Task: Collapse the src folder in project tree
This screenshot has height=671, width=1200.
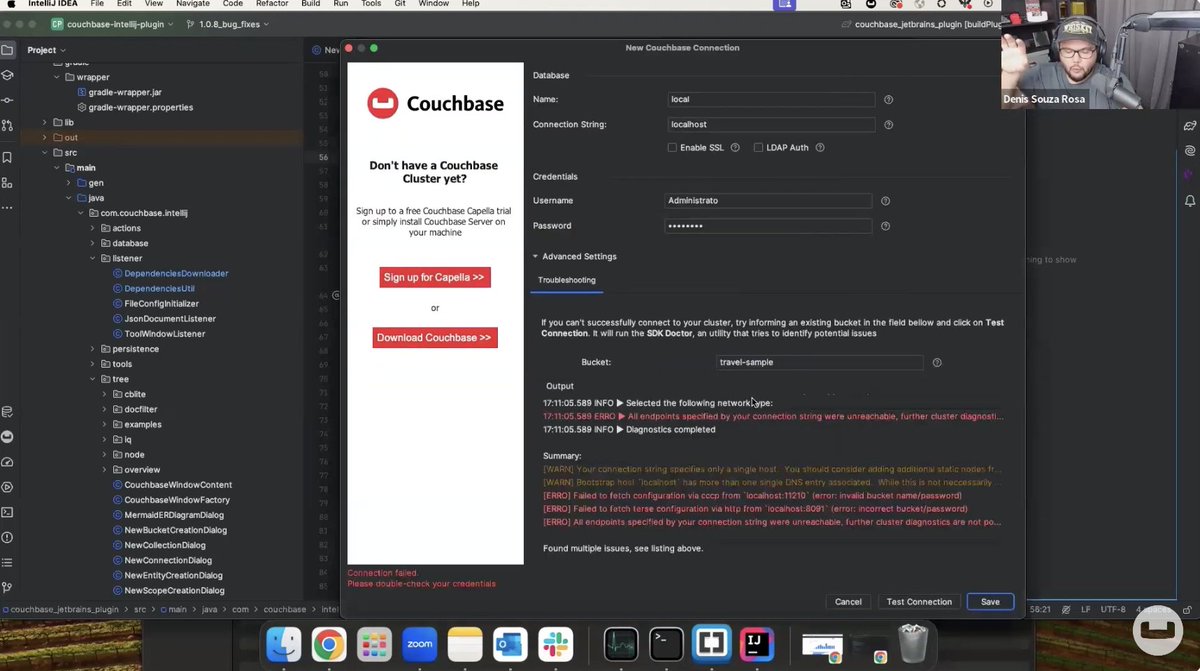Action: (44, 153)
